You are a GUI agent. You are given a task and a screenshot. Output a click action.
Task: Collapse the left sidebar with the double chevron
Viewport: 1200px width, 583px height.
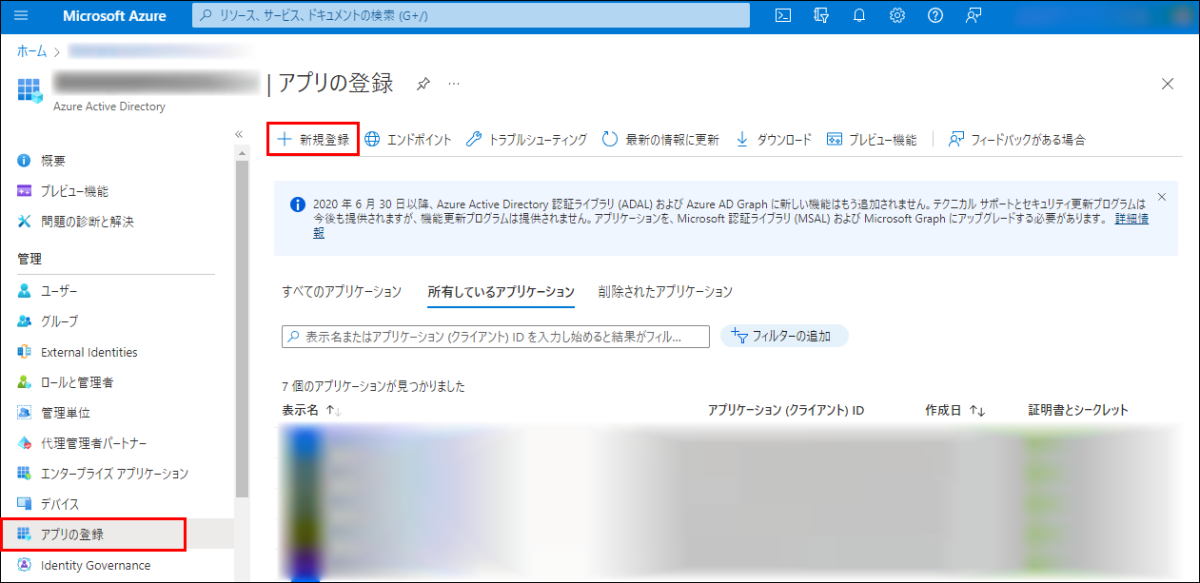(x=239, y=134)
